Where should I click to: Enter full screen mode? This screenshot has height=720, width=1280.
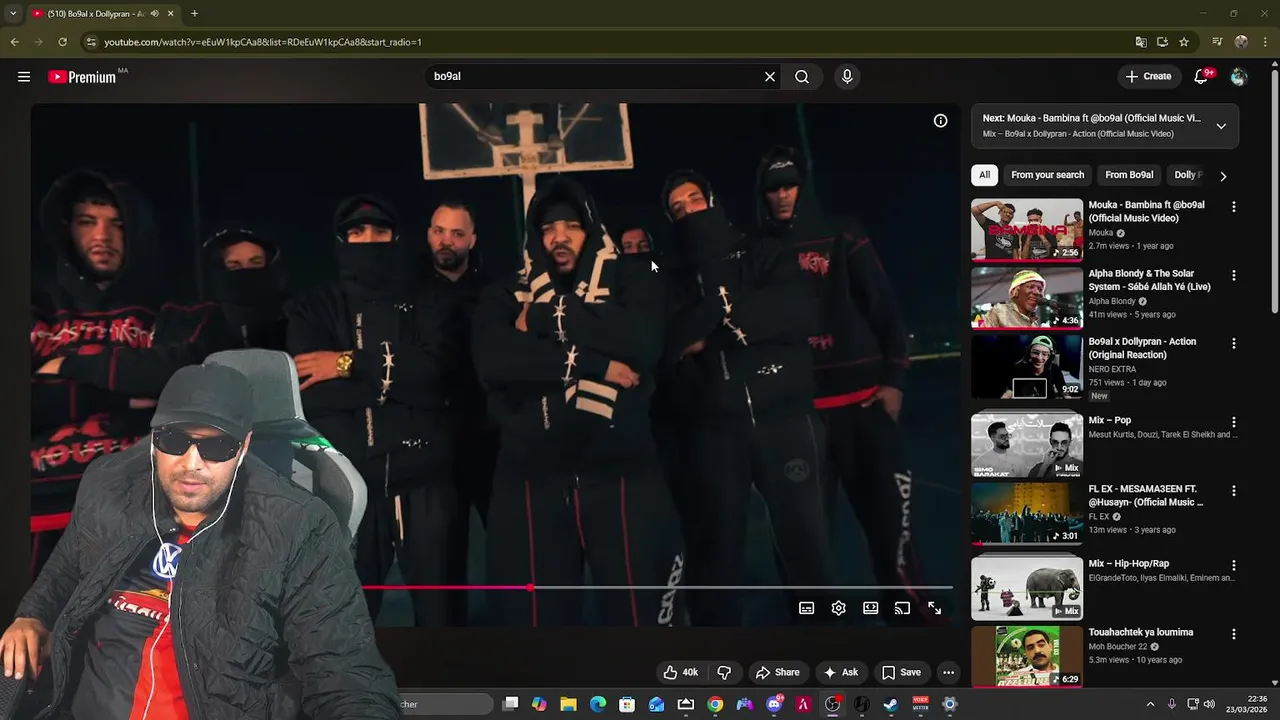[934, 608]
